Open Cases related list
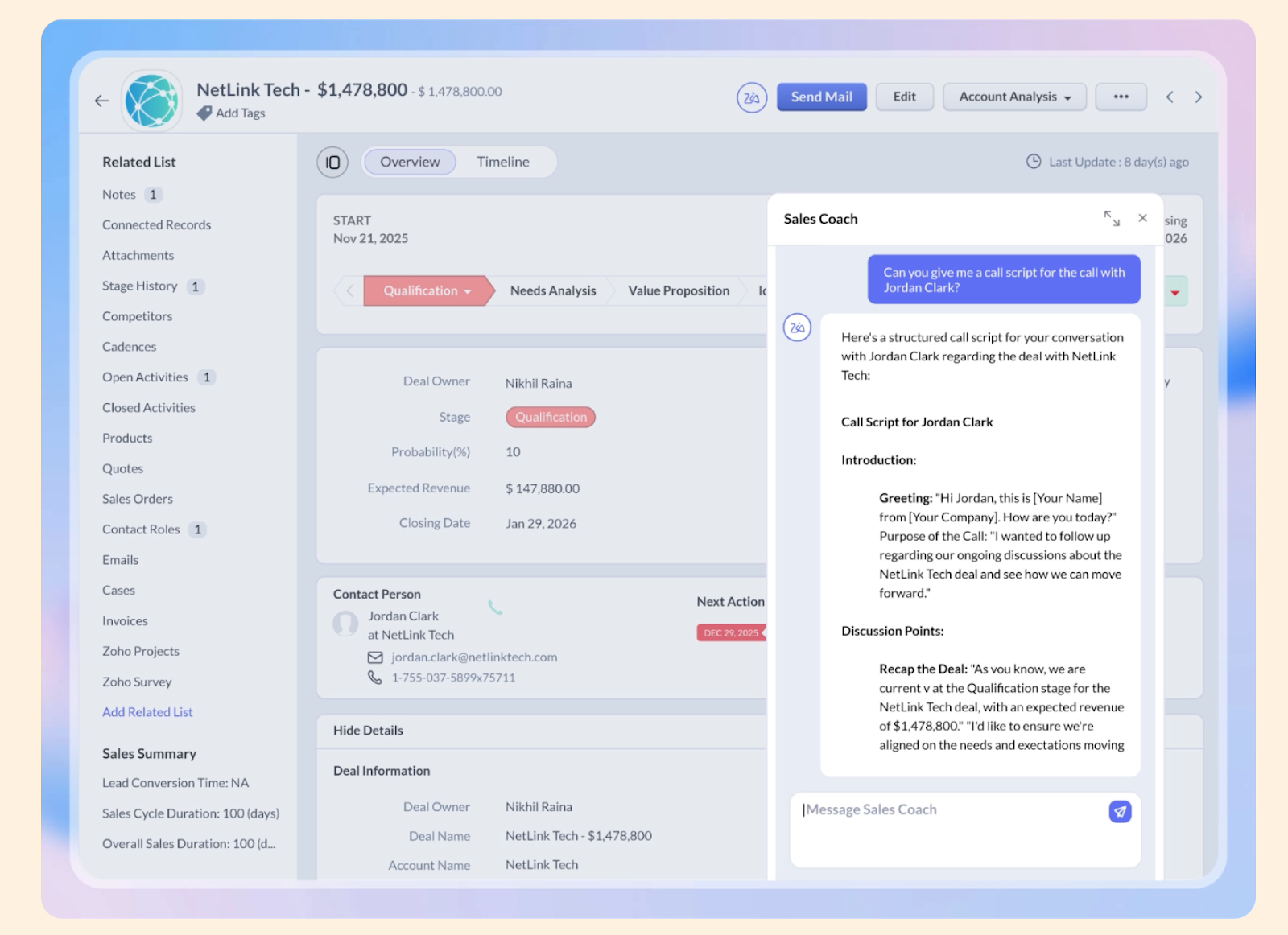The width and height of the screenshot is (1288, 935). (x=118, y=591)
